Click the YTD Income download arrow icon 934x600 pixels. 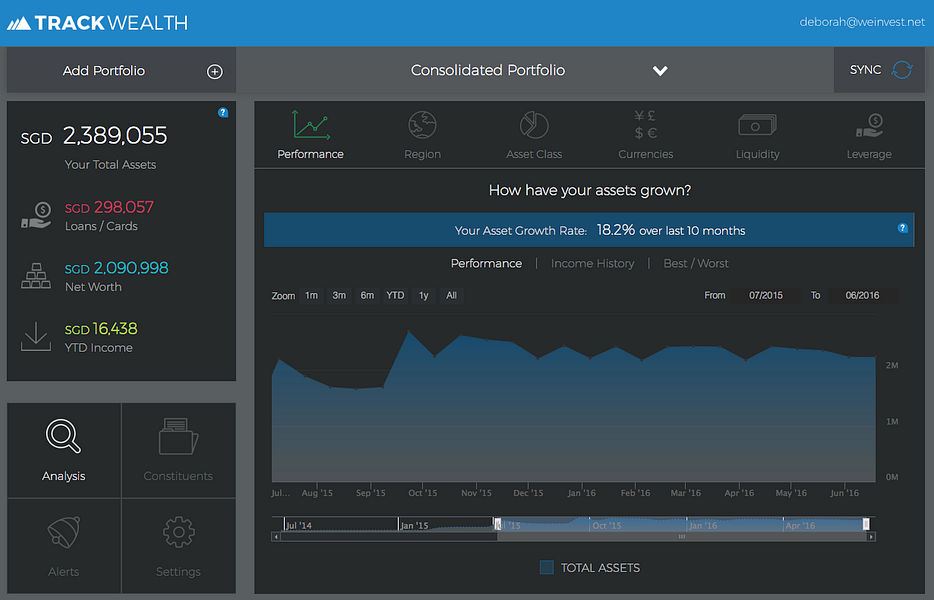[36, 337]
